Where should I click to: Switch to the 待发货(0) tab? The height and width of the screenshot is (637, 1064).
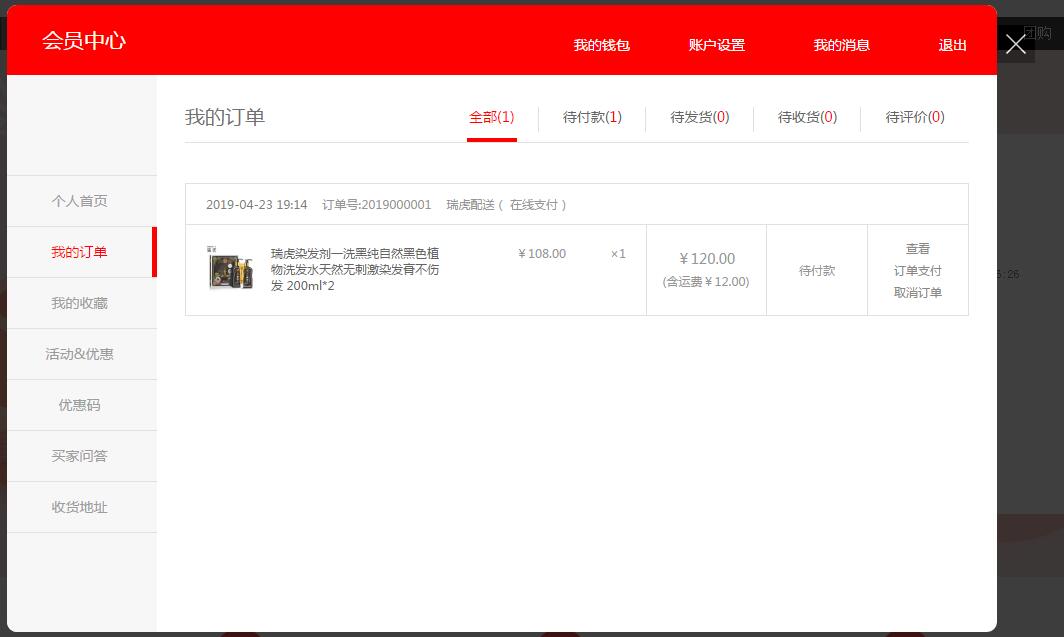tap(700, 117)
